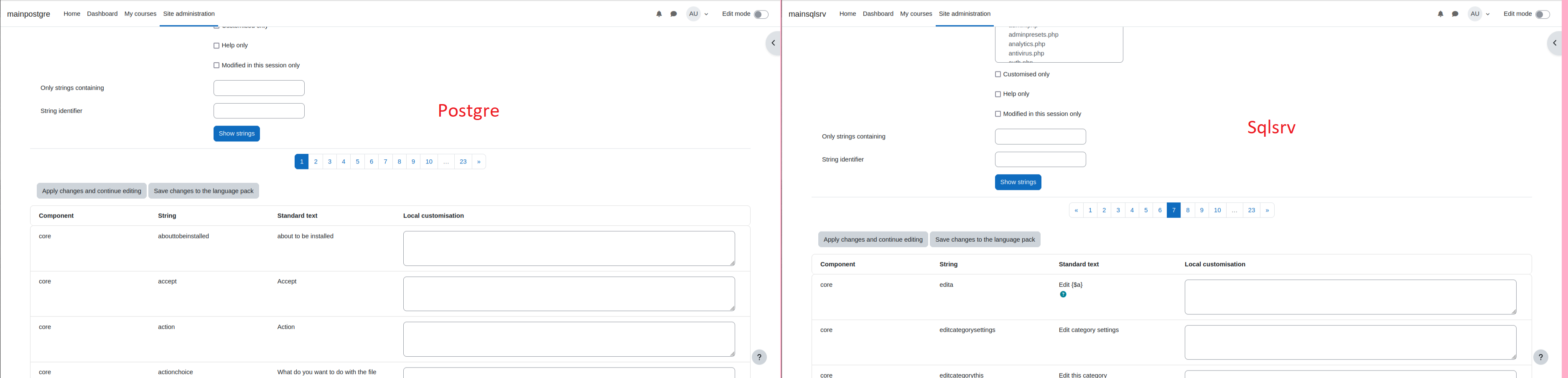Open messaging drawer icon in mainsqlsrv window
Viewport: 1568px width, 378px height.
(1455, 14)
